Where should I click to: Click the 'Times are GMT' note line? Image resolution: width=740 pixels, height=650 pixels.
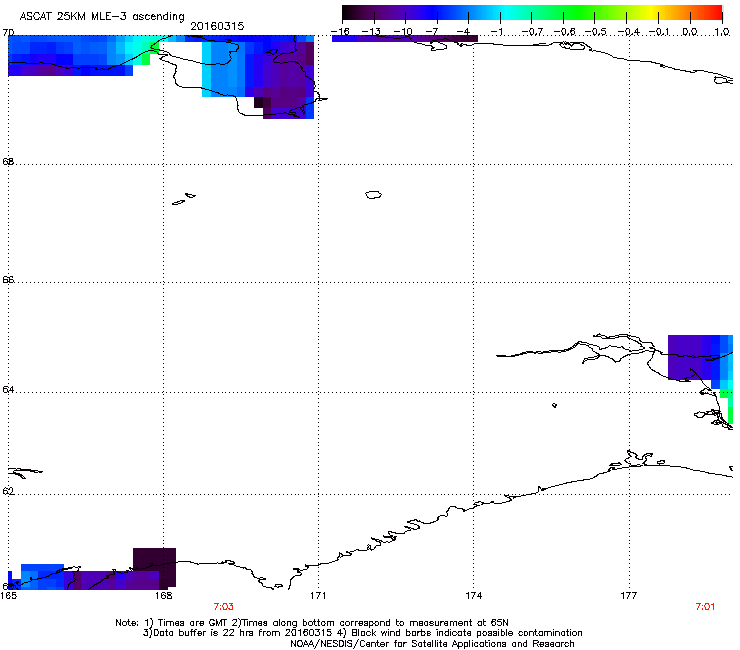[312, 623]
